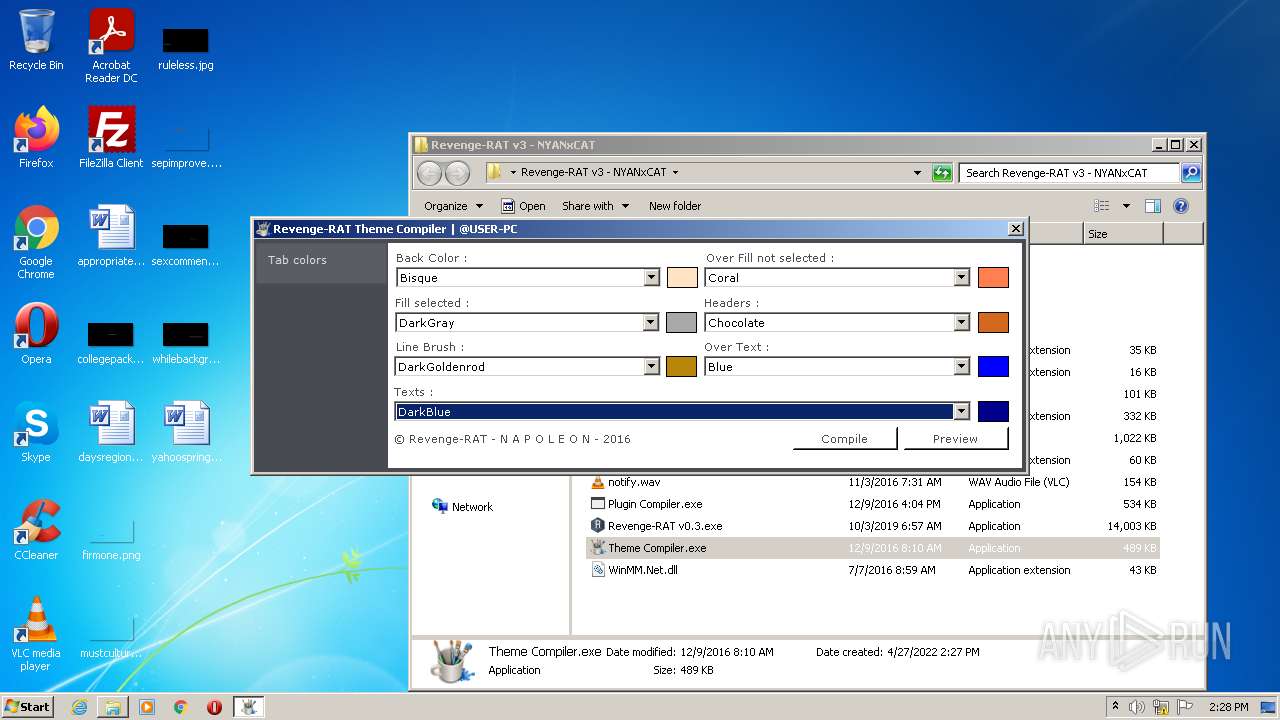The image size is (1280, 720).
Task: Click New folder in Explorer toolbar
Action: [x=675, y=206]
